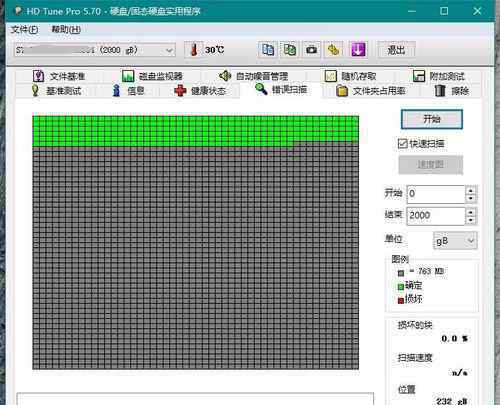Open the gB unit dropdown
Image resolution: width=500 pixels, height=405 pixels.
coord(455,240)
